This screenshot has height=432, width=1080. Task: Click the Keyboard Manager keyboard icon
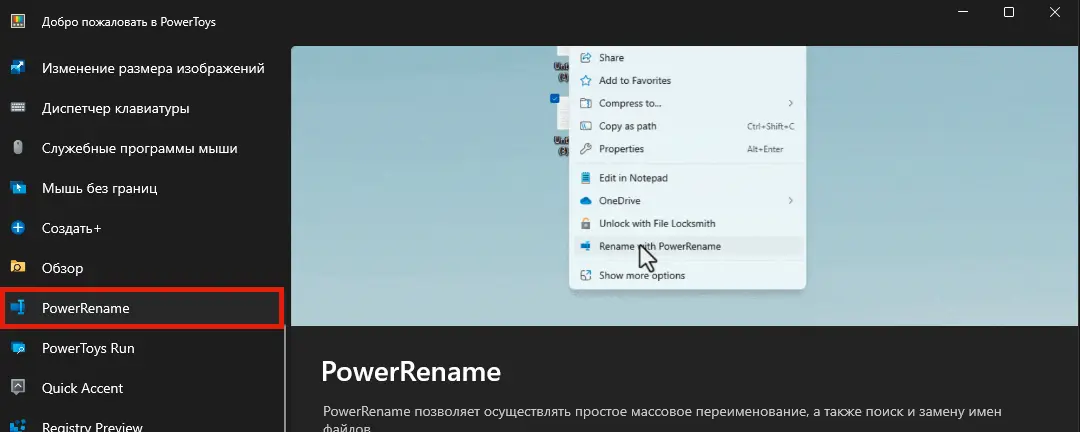pos(17,108)
